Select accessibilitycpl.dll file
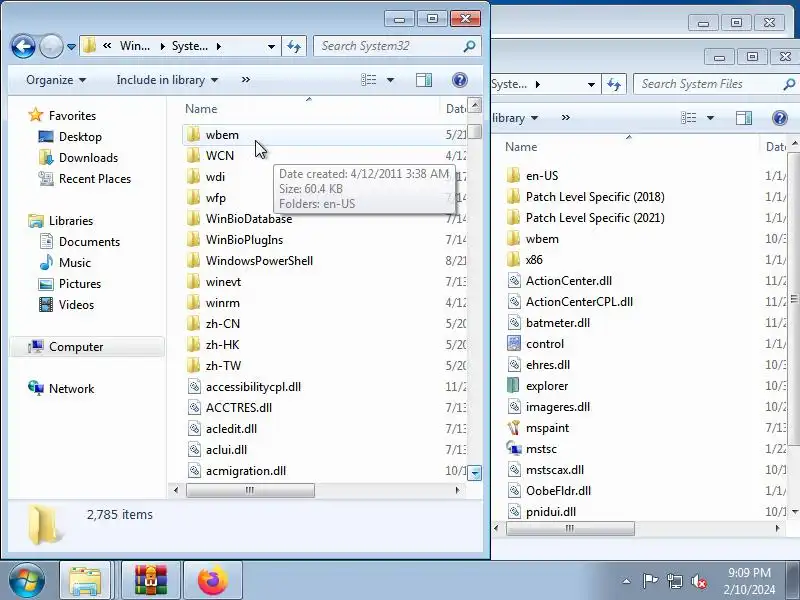This screenshot has width=800, height=600. click(253, 386)
